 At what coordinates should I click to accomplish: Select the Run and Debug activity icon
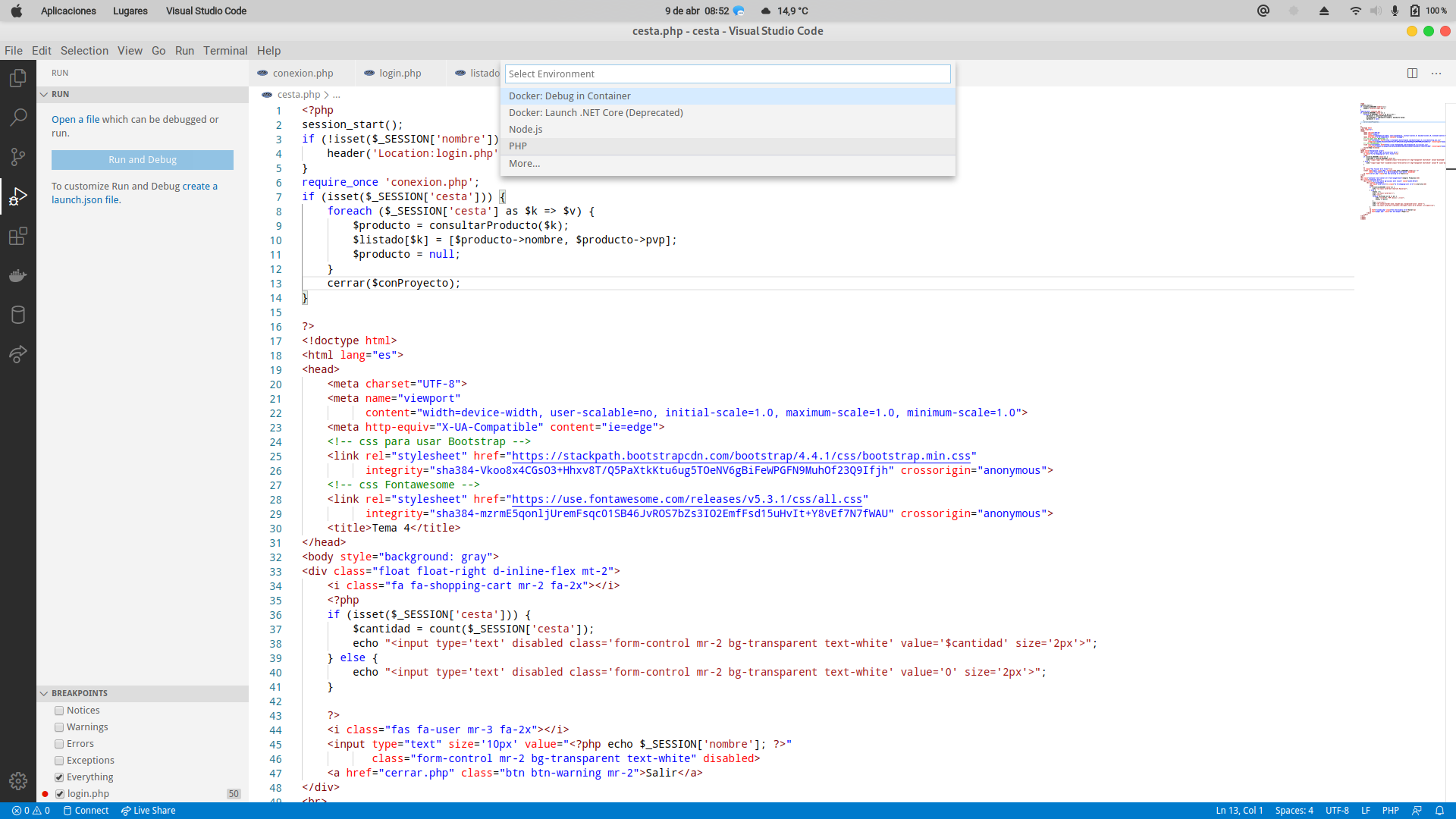(x=18, y=196)
